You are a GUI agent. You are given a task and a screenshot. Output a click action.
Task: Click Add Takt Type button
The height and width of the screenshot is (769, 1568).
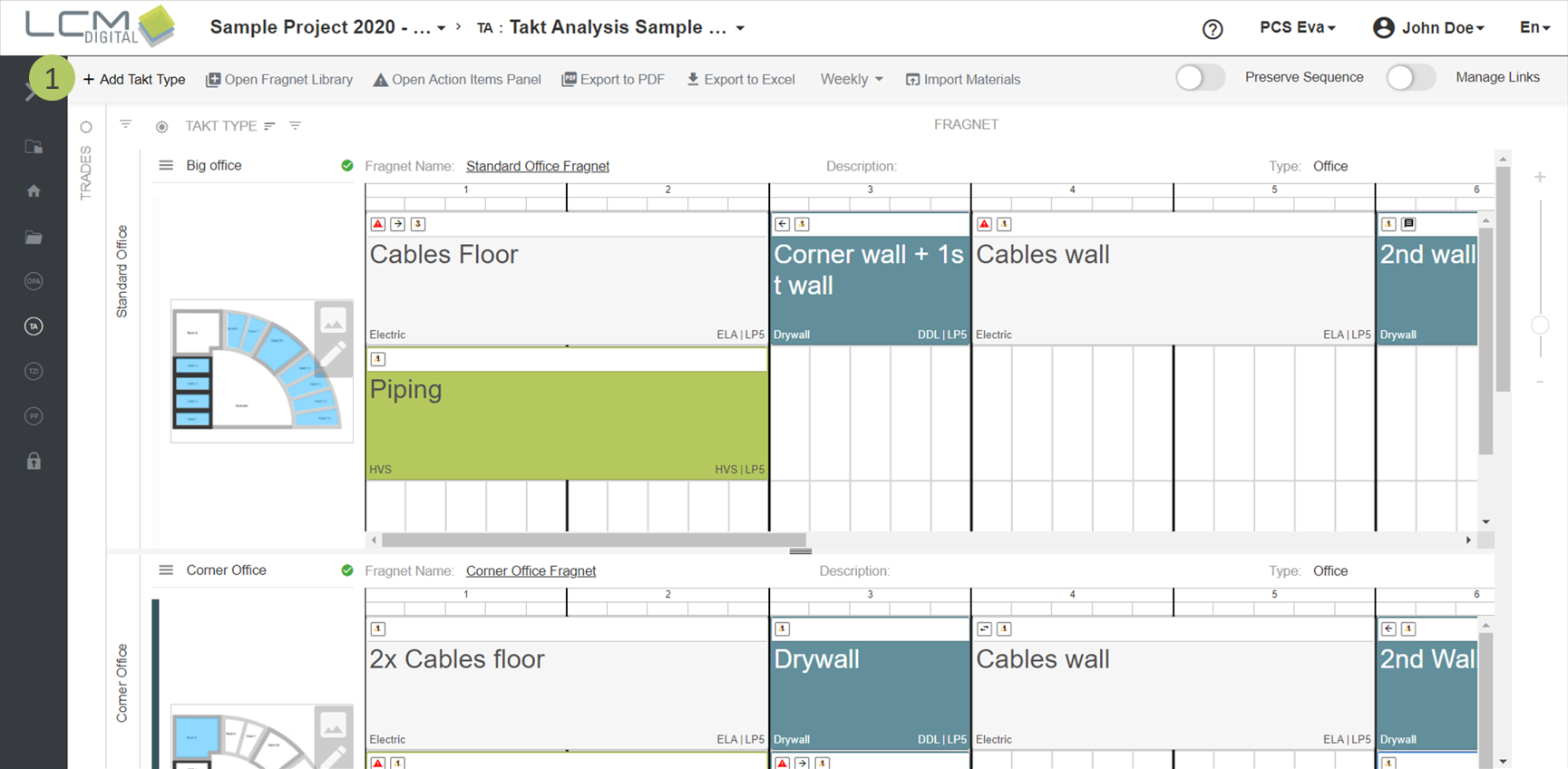134,80
